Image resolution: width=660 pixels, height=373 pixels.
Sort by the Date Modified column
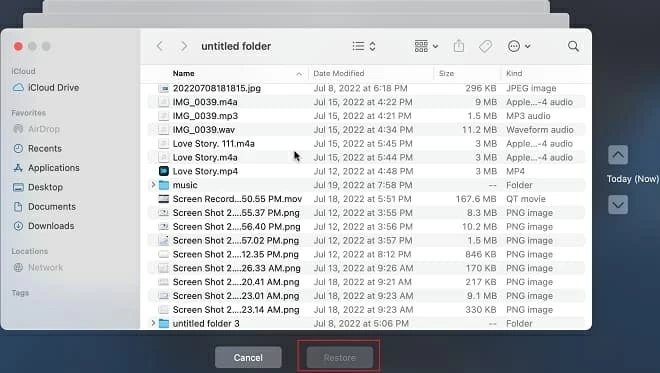tap(339, 73)
